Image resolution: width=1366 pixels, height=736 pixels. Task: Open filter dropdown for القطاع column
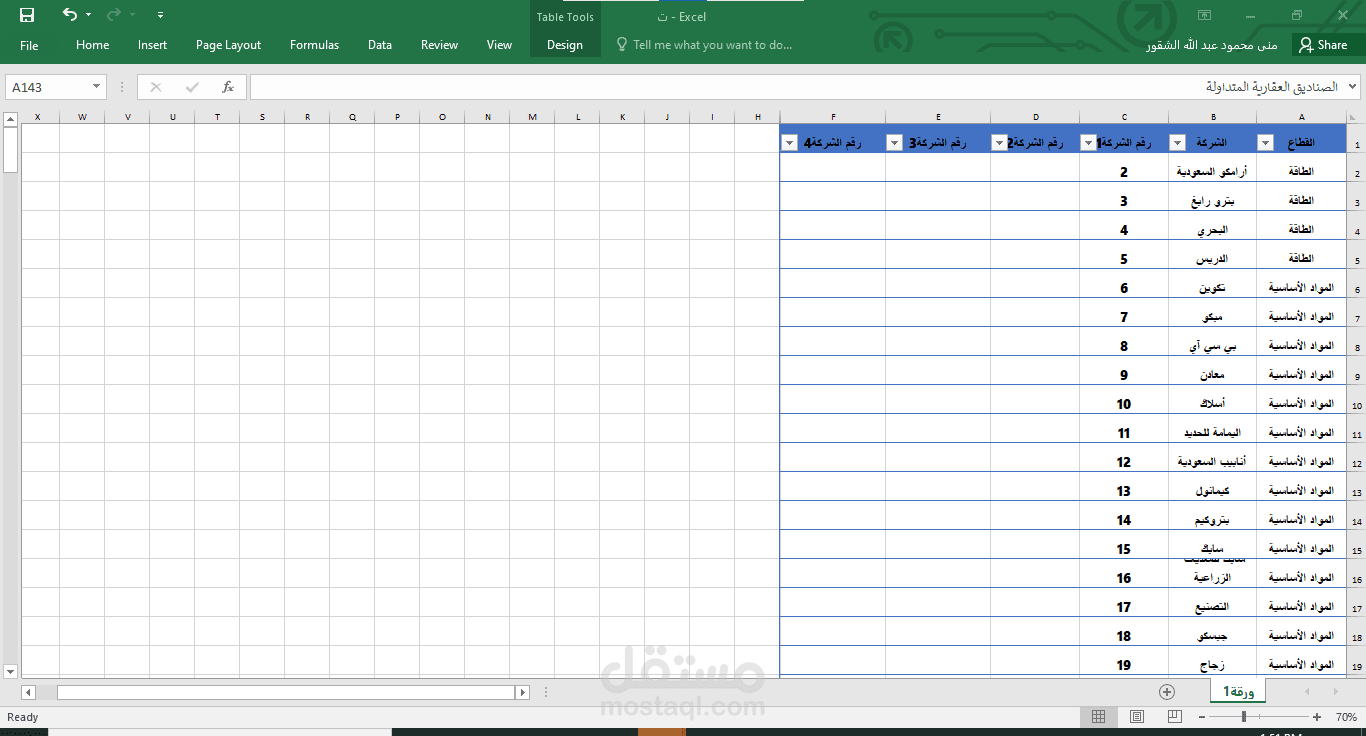click(1265, 143)
